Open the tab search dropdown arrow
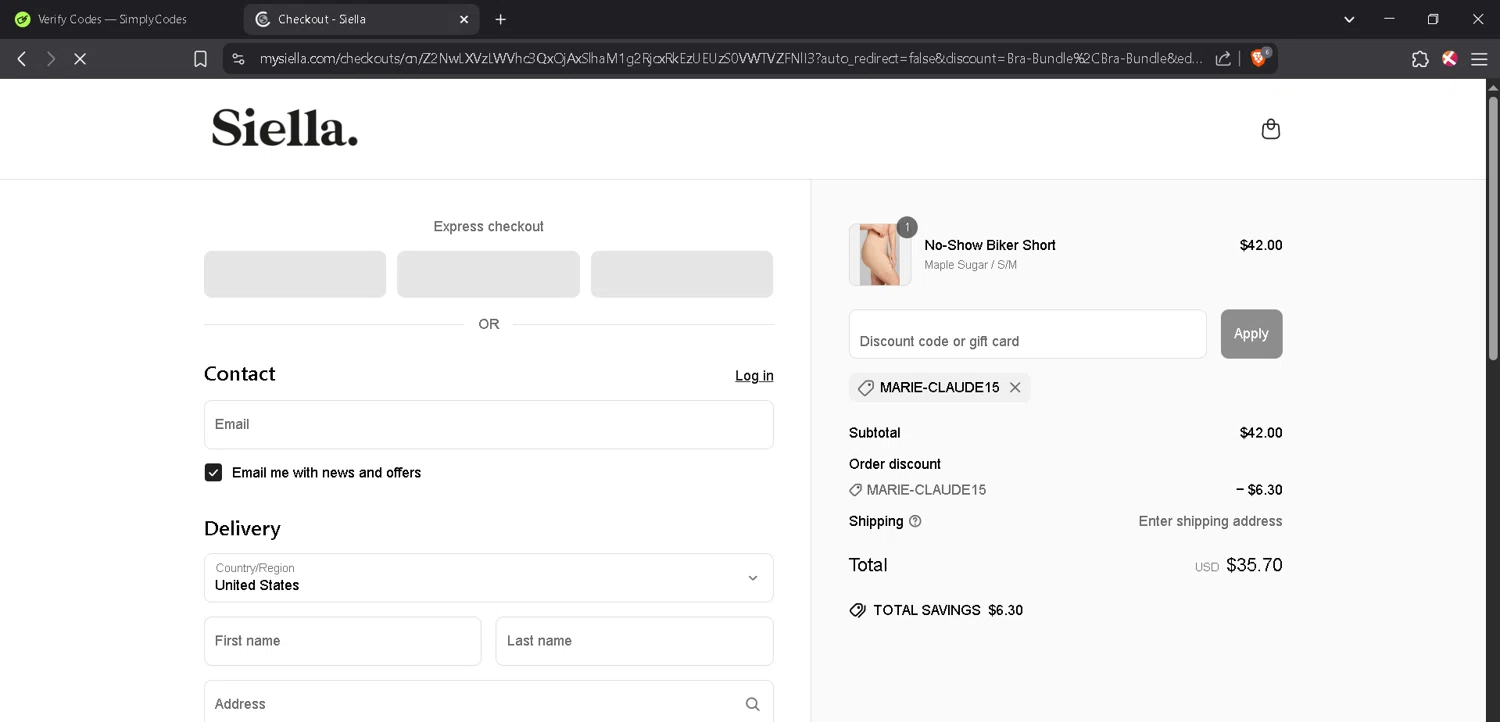This screenshot has height=722, width=1500. (x=1348, y=19)
